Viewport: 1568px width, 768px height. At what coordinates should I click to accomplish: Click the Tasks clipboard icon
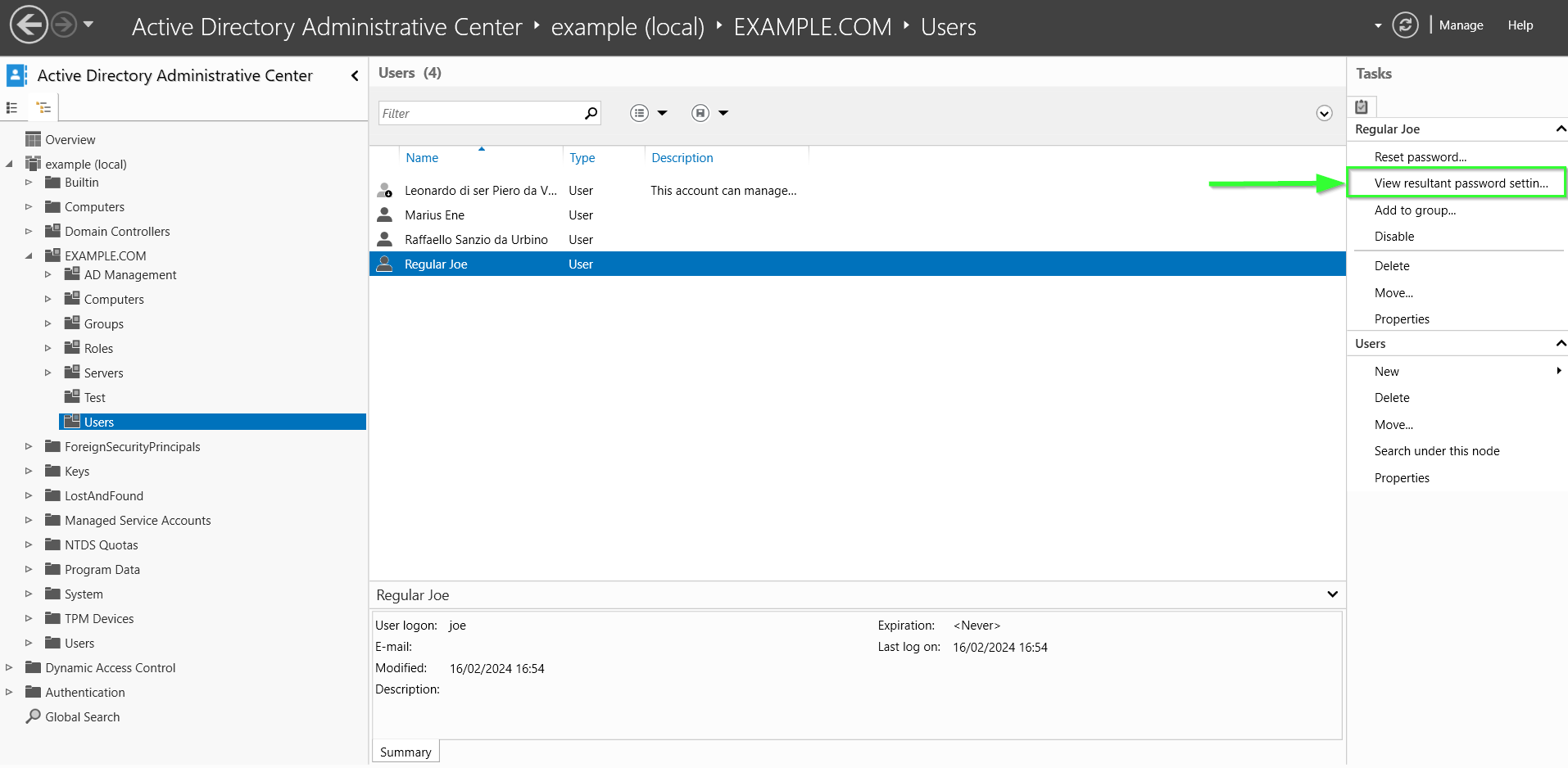pyautogui.click(x=1362, y=106)
